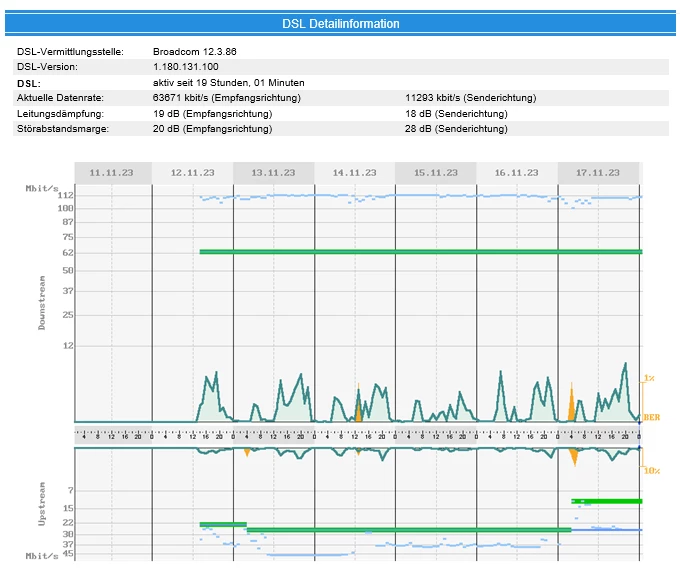Select 20 dB Empfangsrichtung value
The width and height of the screenshot is (680, 572).
[212, 129]
